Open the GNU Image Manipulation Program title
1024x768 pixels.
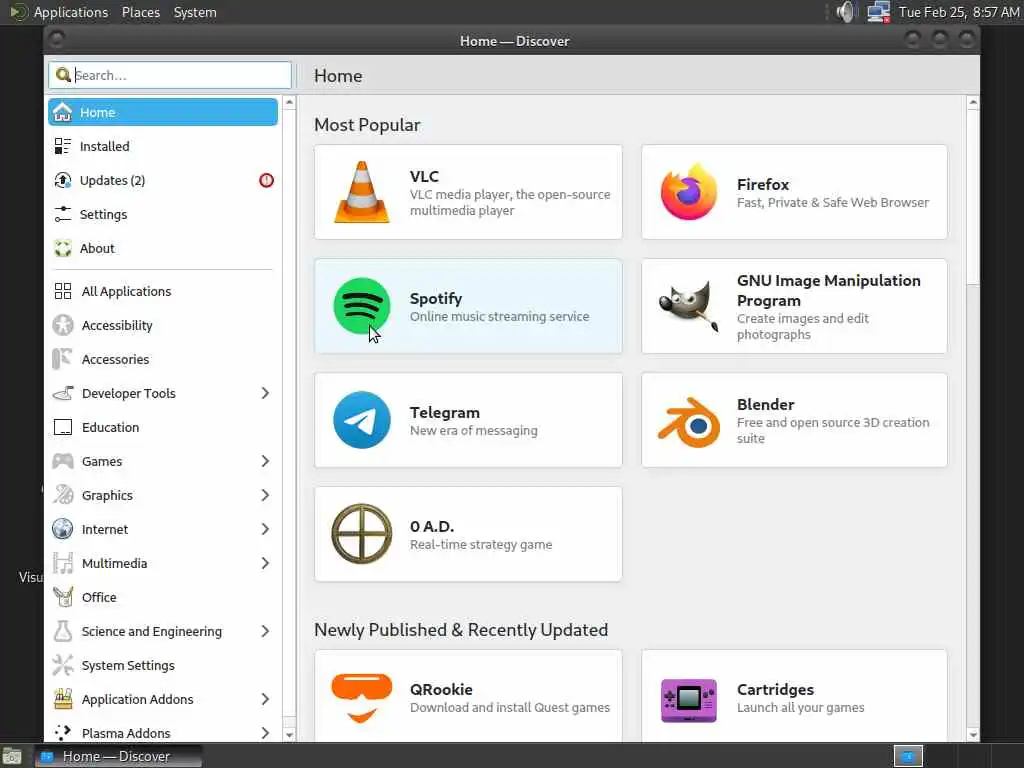coord(829,291)
